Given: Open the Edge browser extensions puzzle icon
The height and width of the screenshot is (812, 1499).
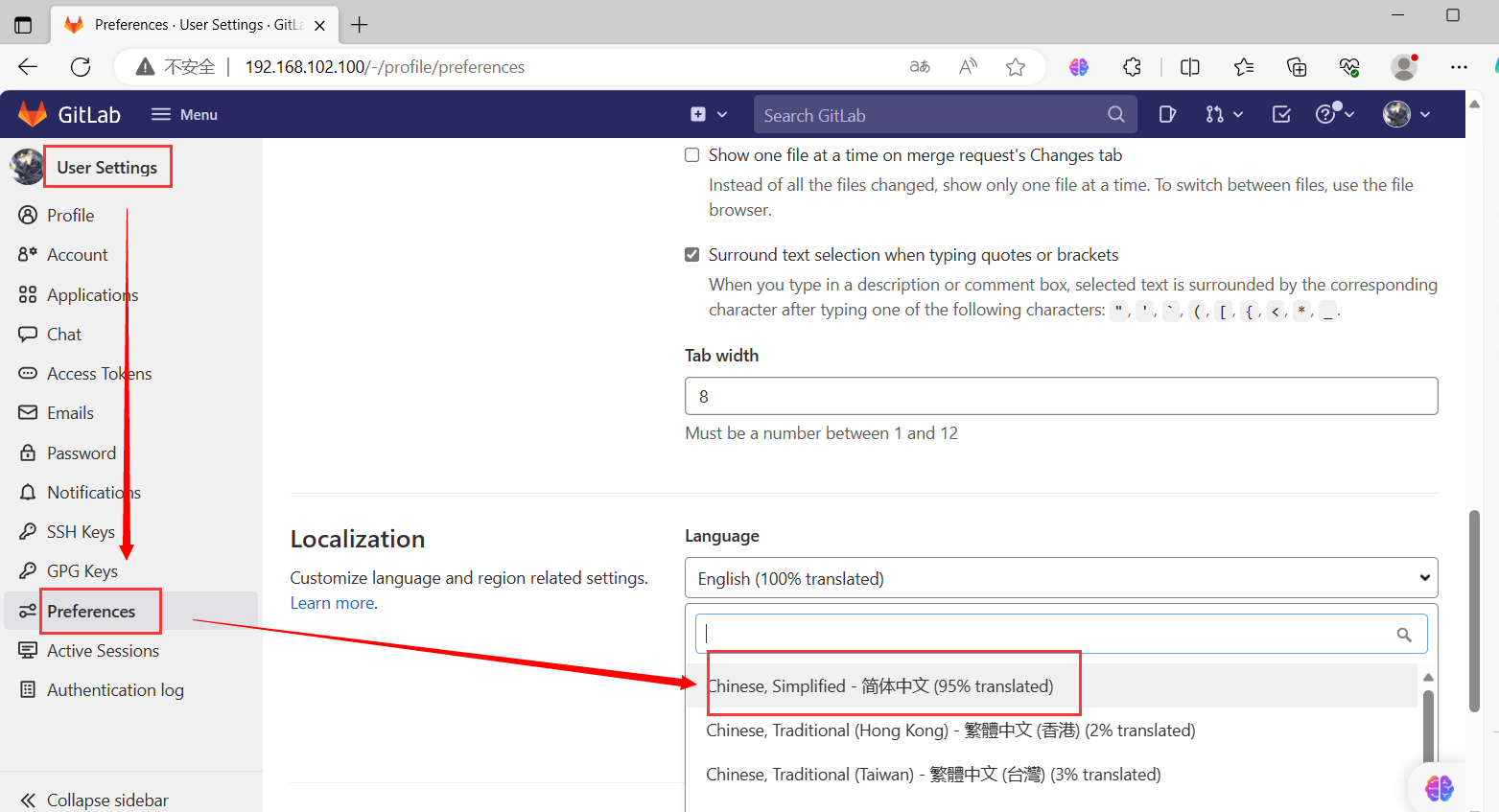Looking at the screenshot, I should tap(1132, 66).
